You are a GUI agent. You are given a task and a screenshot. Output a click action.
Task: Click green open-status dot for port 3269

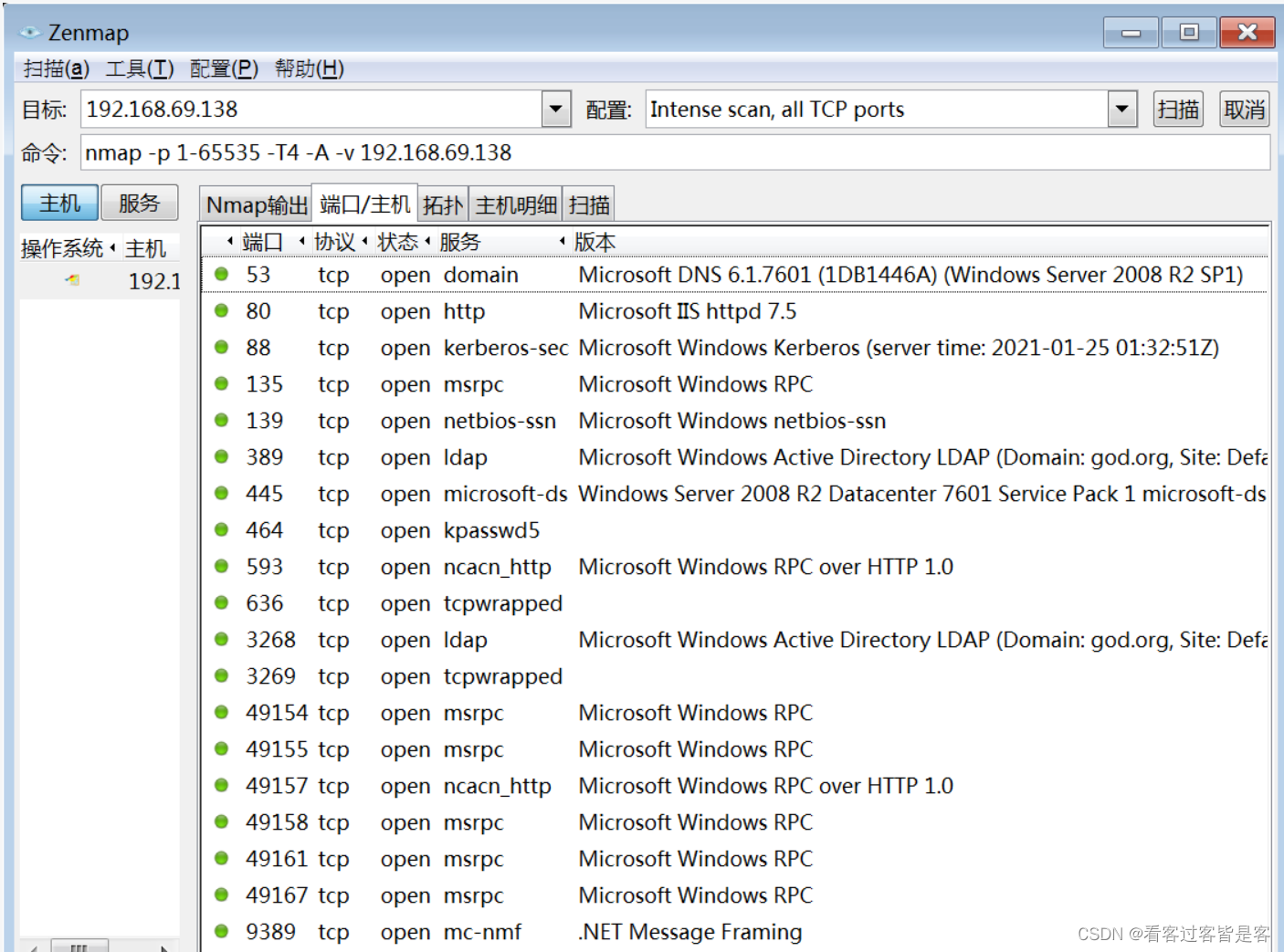(221, 675)
